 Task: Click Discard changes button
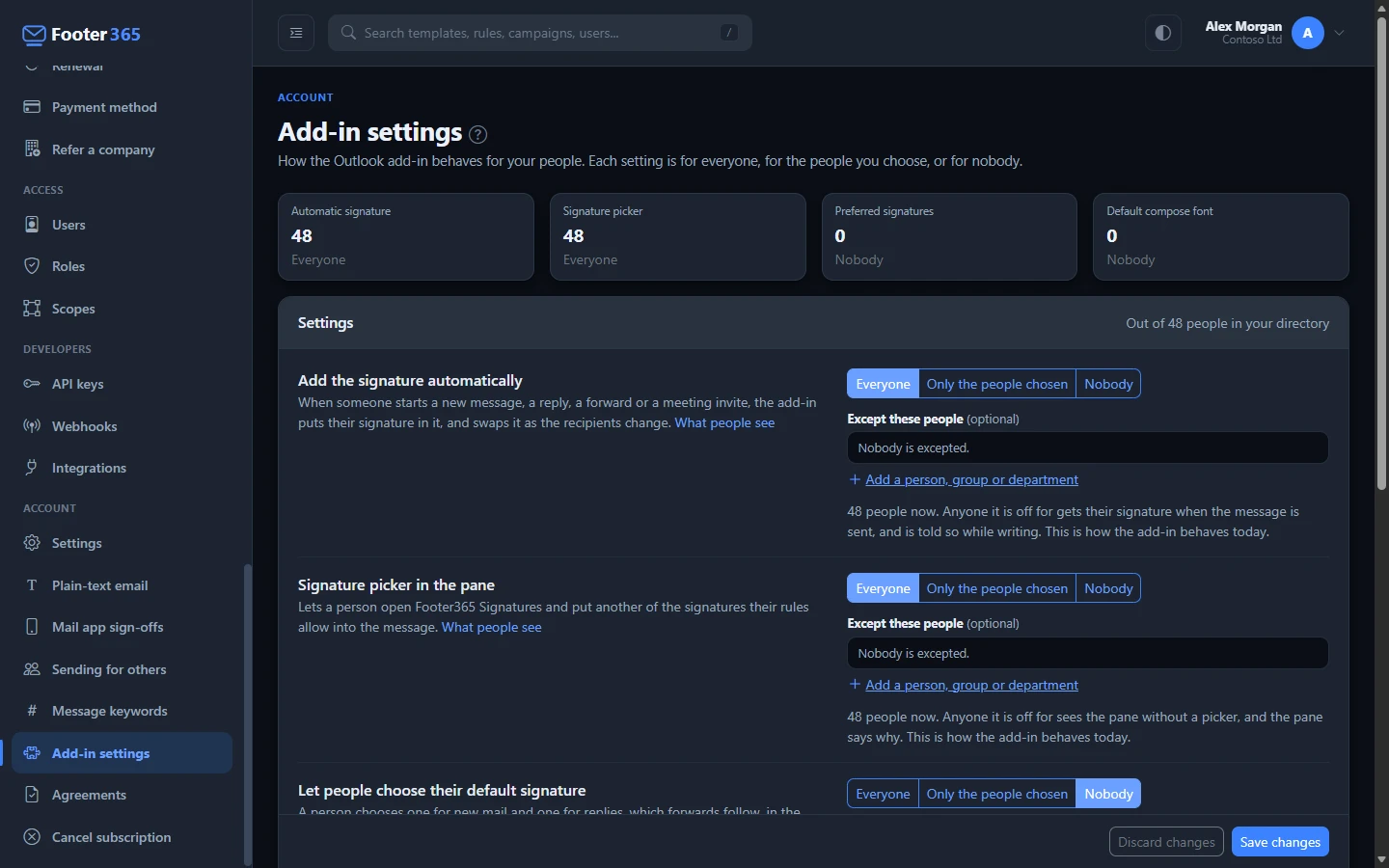1166,842
